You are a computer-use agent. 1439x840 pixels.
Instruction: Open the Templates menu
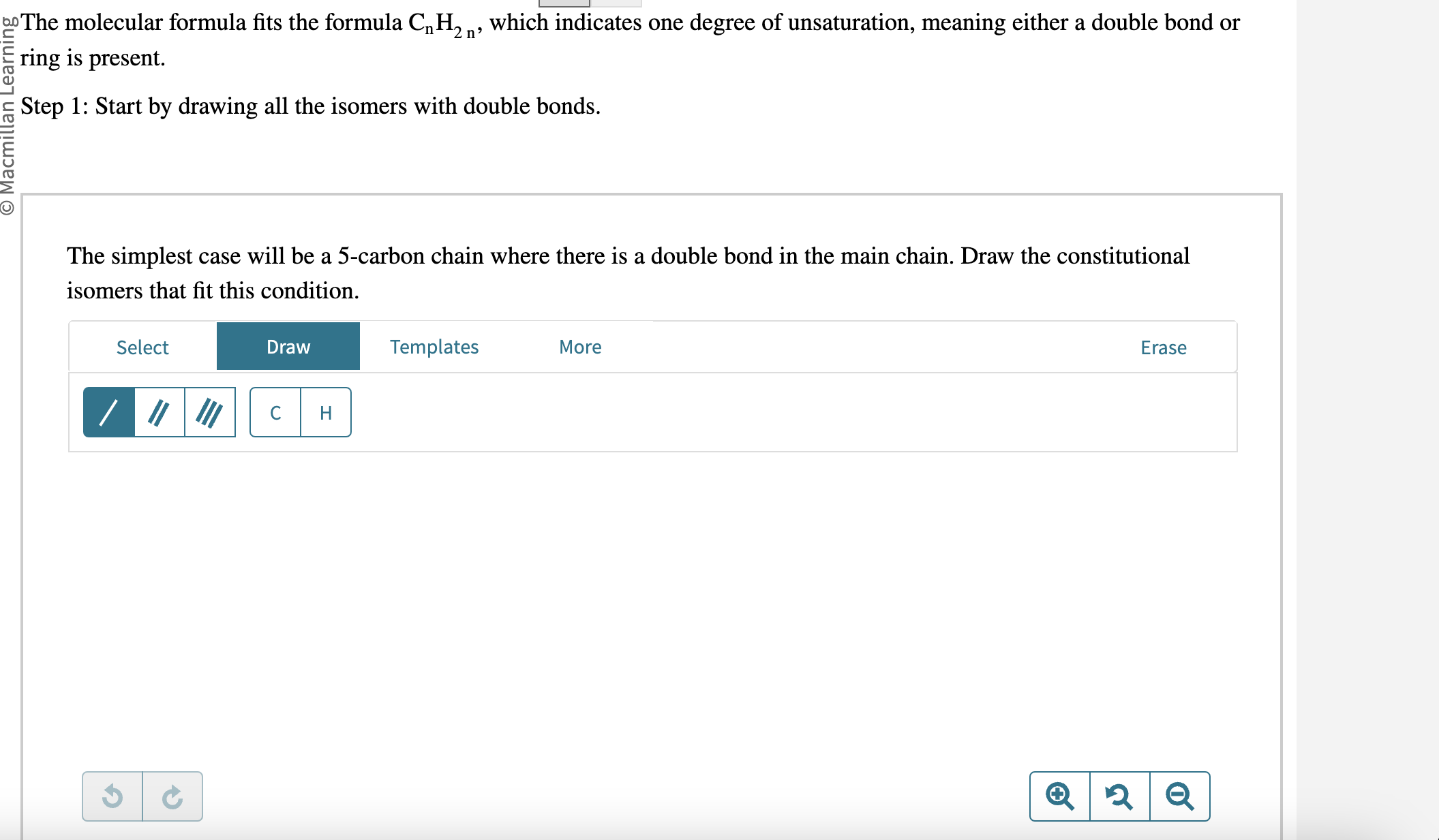pyautogui.click(x=434, y=347)
